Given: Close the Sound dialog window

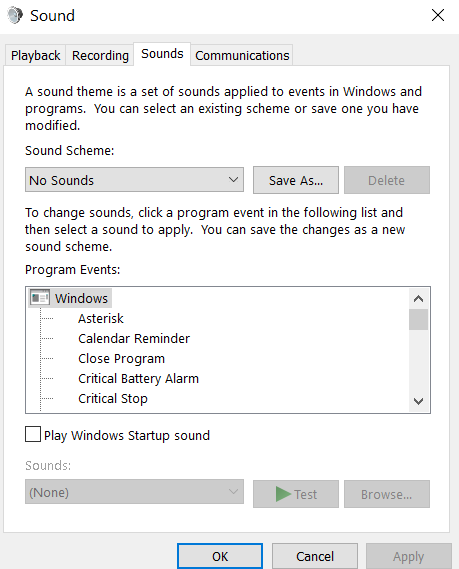Looking at the screenshot, I should [x=438, y=15].
